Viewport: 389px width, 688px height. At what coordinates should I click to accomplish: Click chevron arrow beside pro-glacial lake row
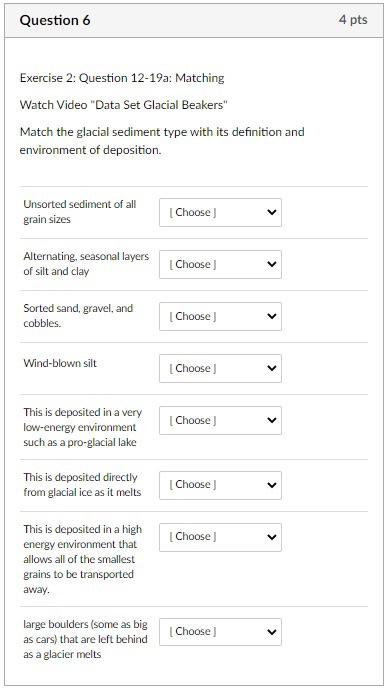point(272,420)
